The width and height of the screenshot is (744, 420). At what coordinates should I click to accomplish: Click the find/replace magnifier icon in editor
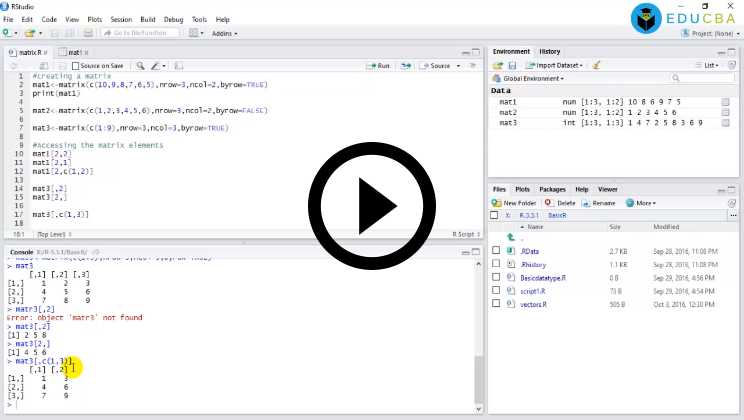tap(138, 65)
